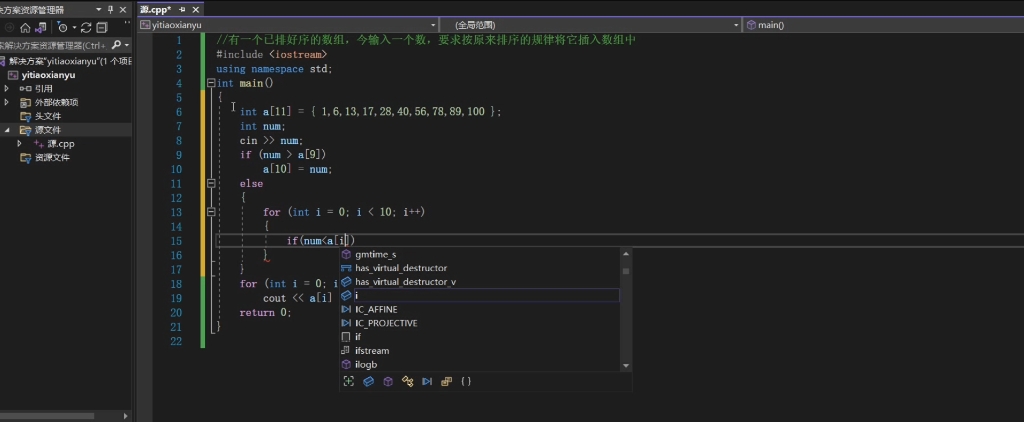
Task: Click the Home icon in Solution Explorer toolbar
Action: tap(25, 27)
